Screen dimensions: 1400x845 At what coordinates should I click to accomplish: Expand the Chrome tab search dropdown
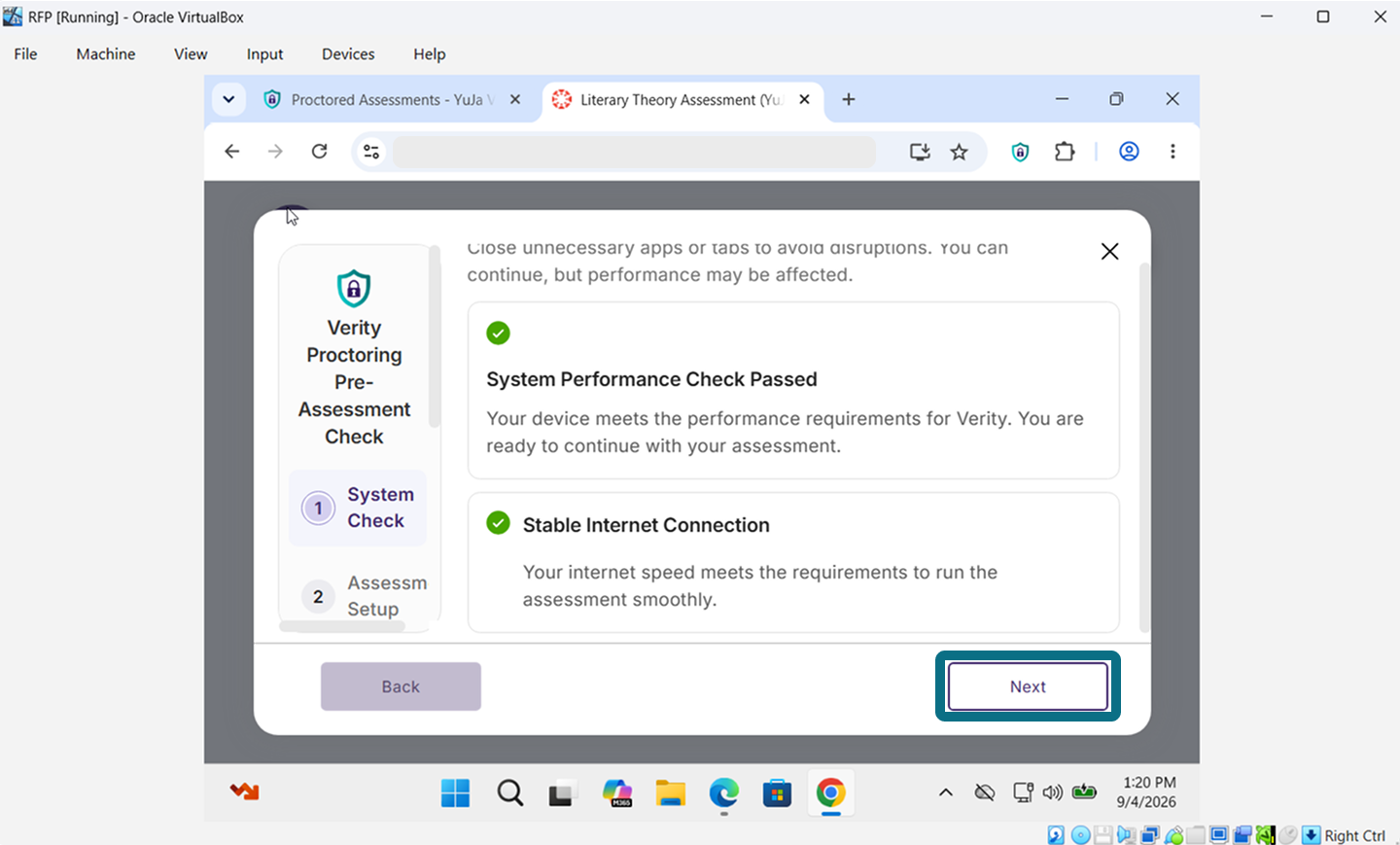(x=228, y=99)
